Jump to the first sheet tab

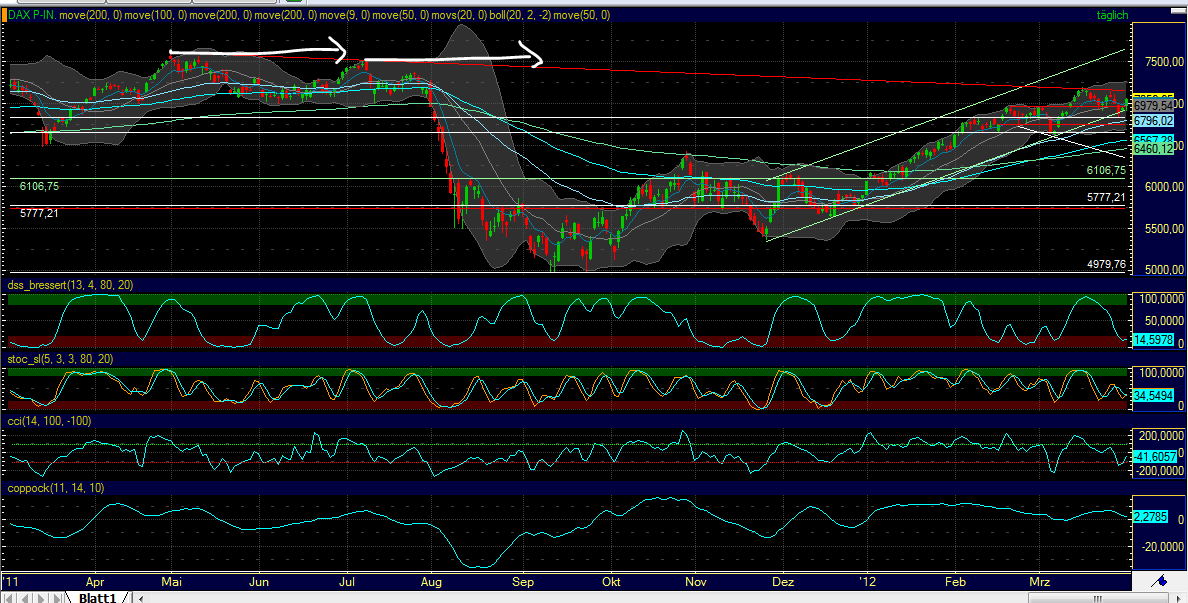coord(9,598)
